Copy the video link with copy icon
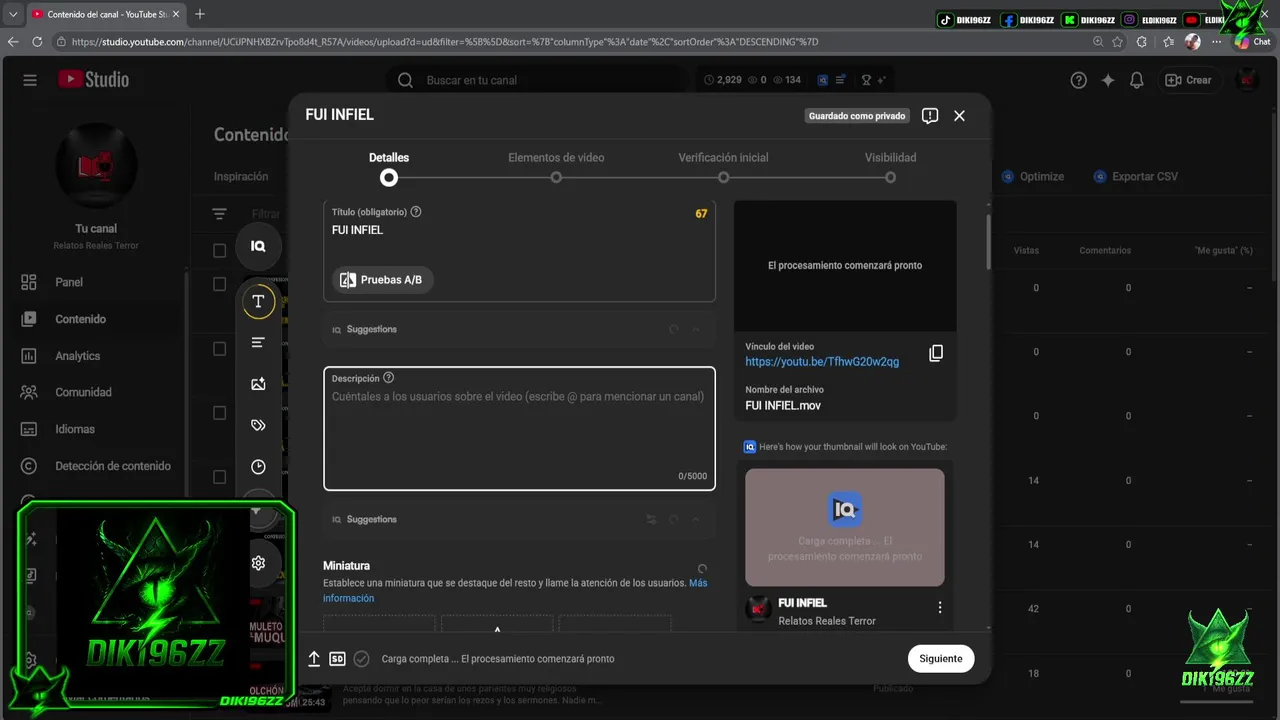Viewport: 1280px width, 720px height. [936, 353]
